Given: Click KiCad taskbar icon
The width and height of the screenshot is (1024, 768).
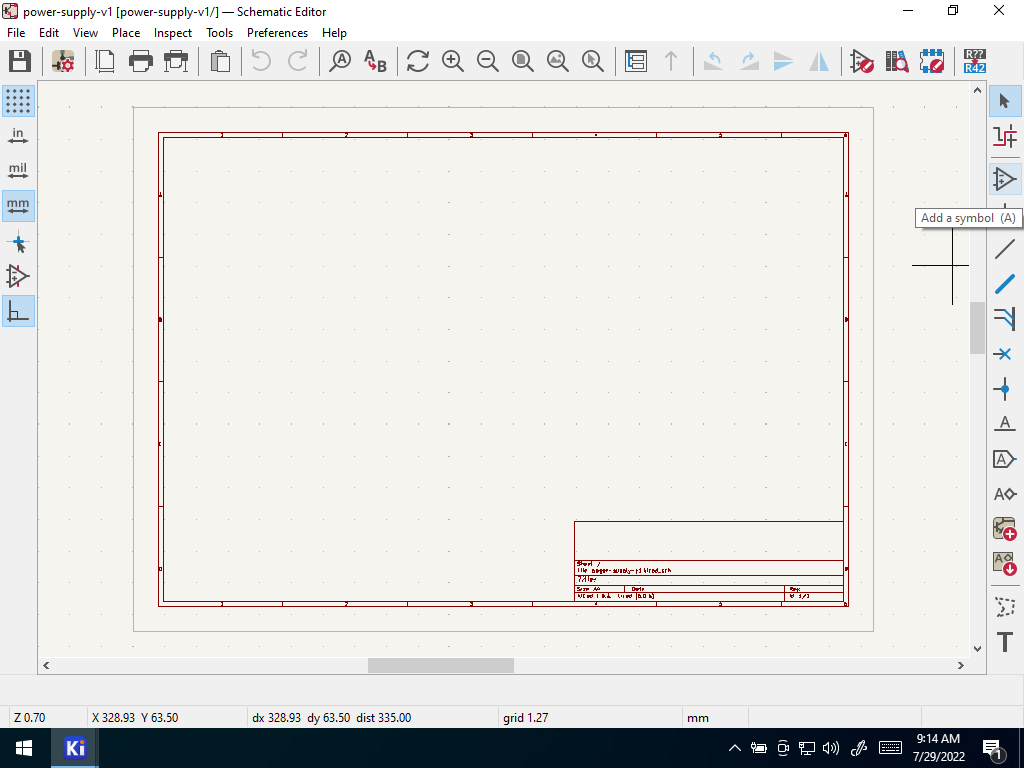Looking at the screenshot, I should pos(75,748).
